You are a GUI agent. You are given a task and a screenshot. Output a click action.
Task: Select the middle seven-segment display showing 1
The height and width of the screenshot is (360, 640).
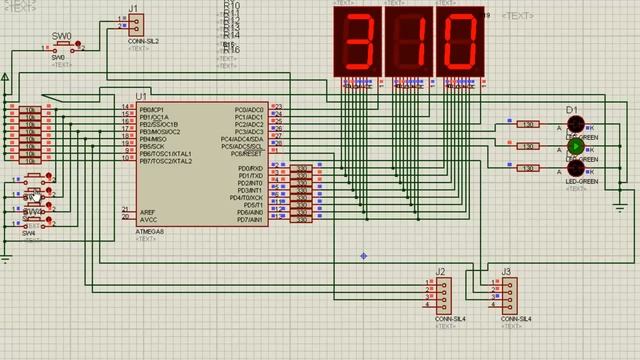click(409, 42)
